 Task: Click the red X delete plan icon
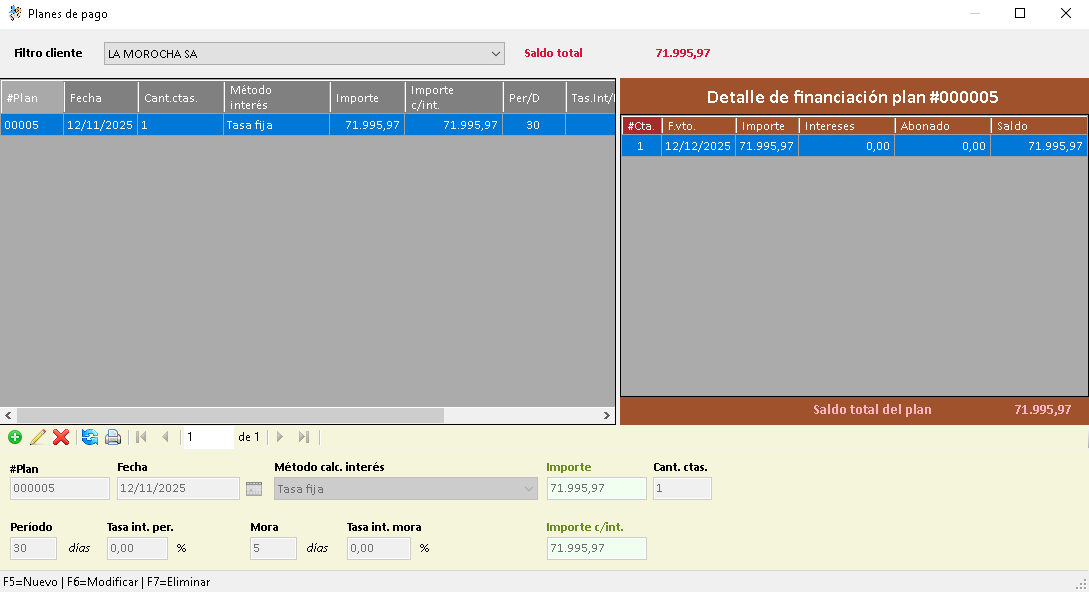tap(61, 437)
